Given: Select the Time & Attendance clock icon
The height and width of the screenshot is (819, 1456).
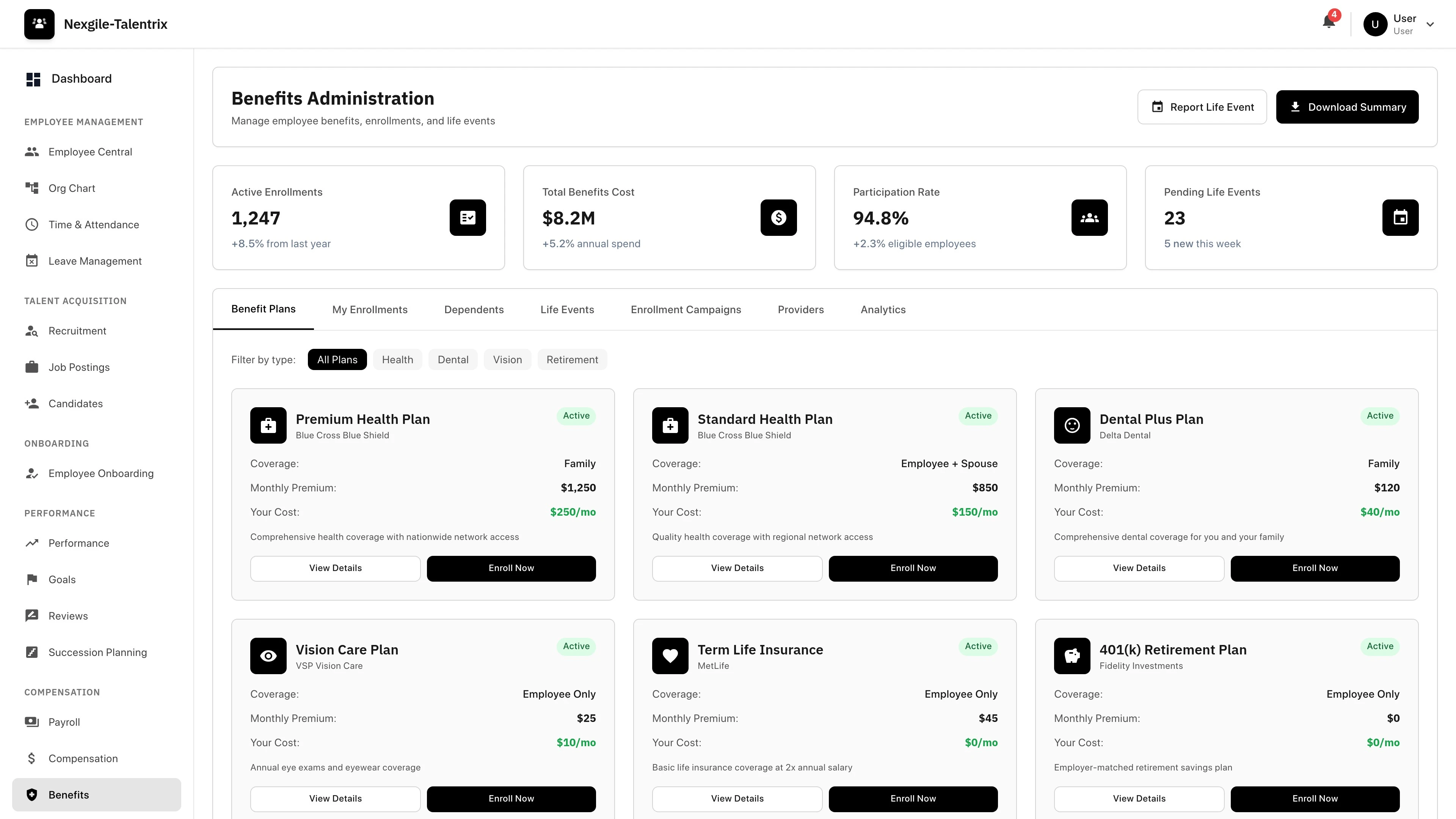Looking at the screenshot, I should pyautogui.click(x=31, y=224).
